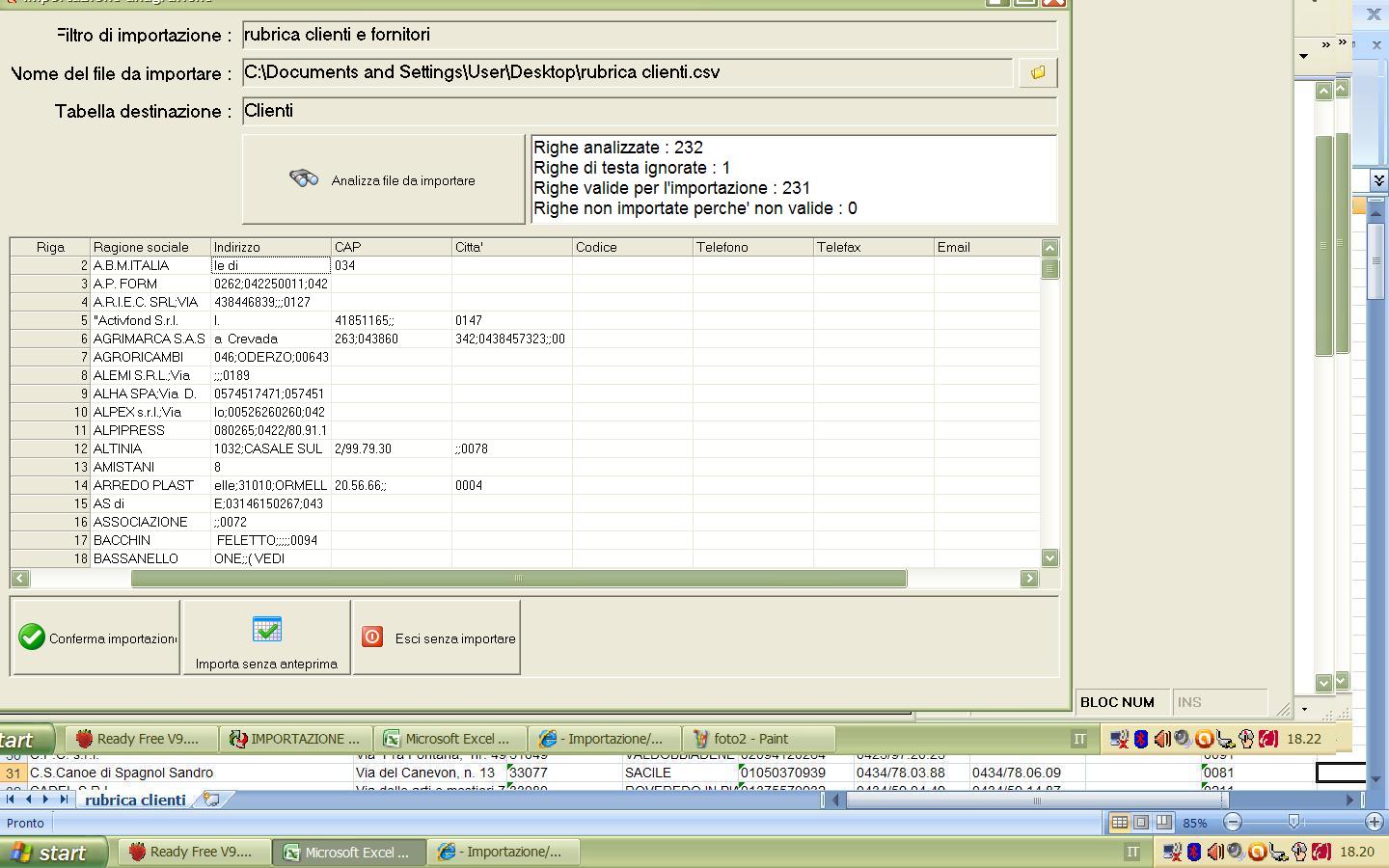This screenshot has width=1389, height=868.
Task: Go to first sheet in Excel
Action: click(12, 799)
